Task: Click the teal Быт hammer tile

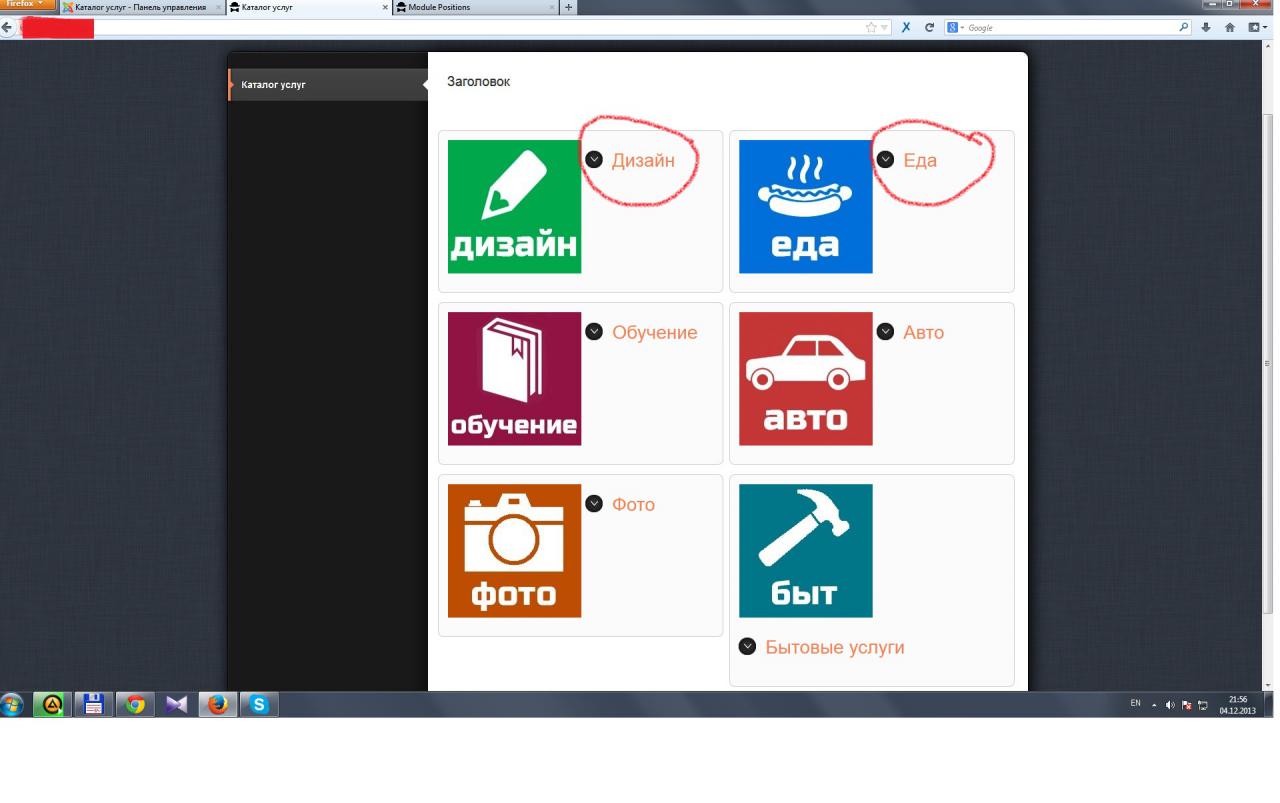Action: click(805, 550)
